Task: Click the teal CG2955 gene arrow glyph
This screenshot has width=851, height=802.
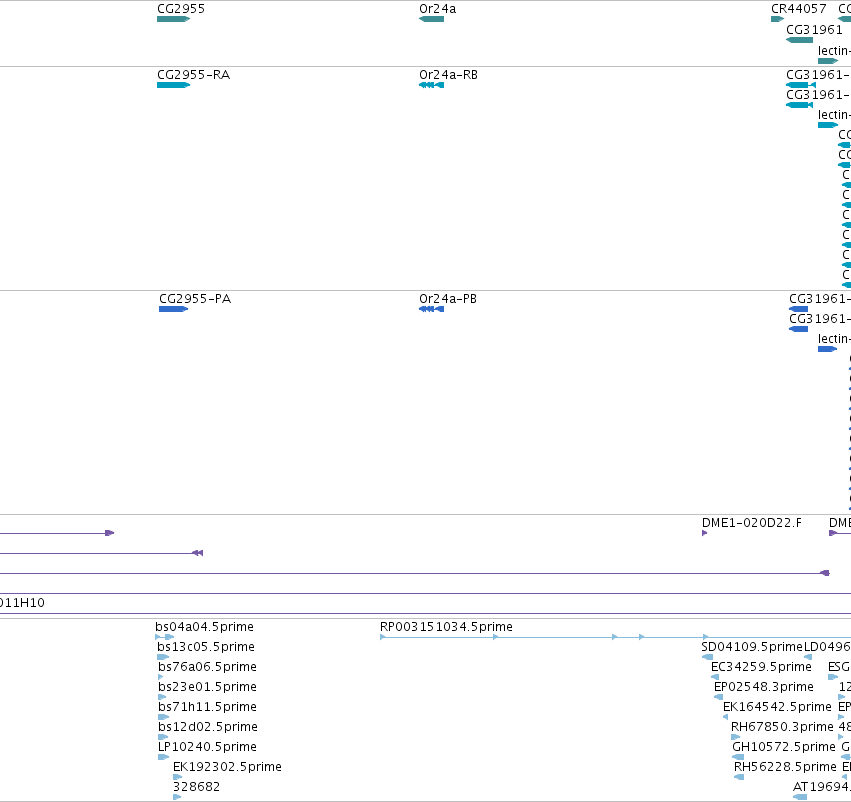Action: 174,19
